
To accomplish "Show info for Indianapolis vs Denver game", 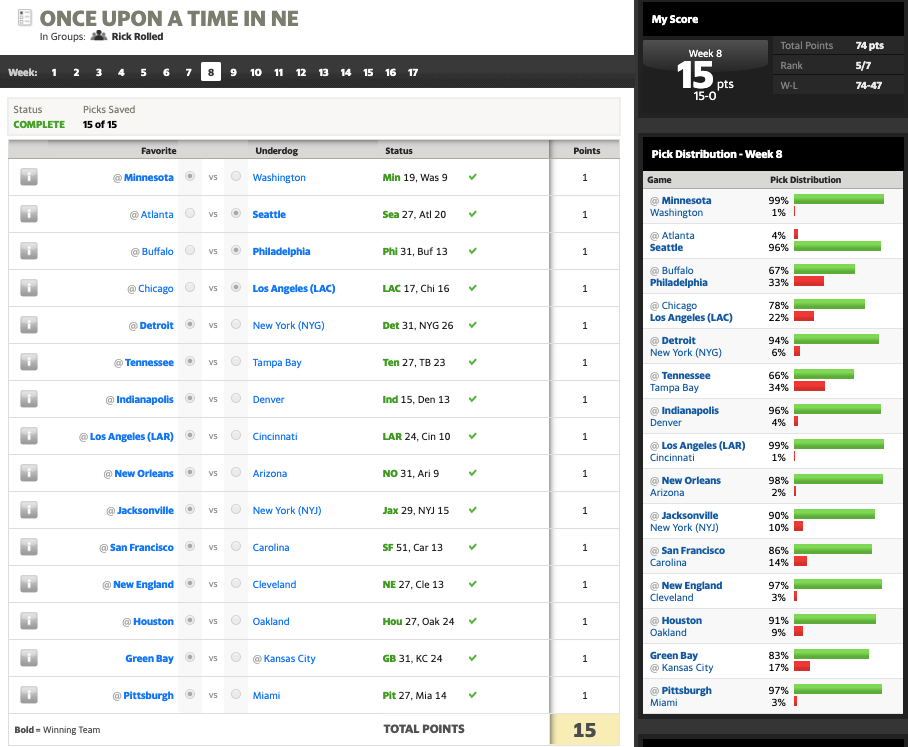I will coord(29,399).
